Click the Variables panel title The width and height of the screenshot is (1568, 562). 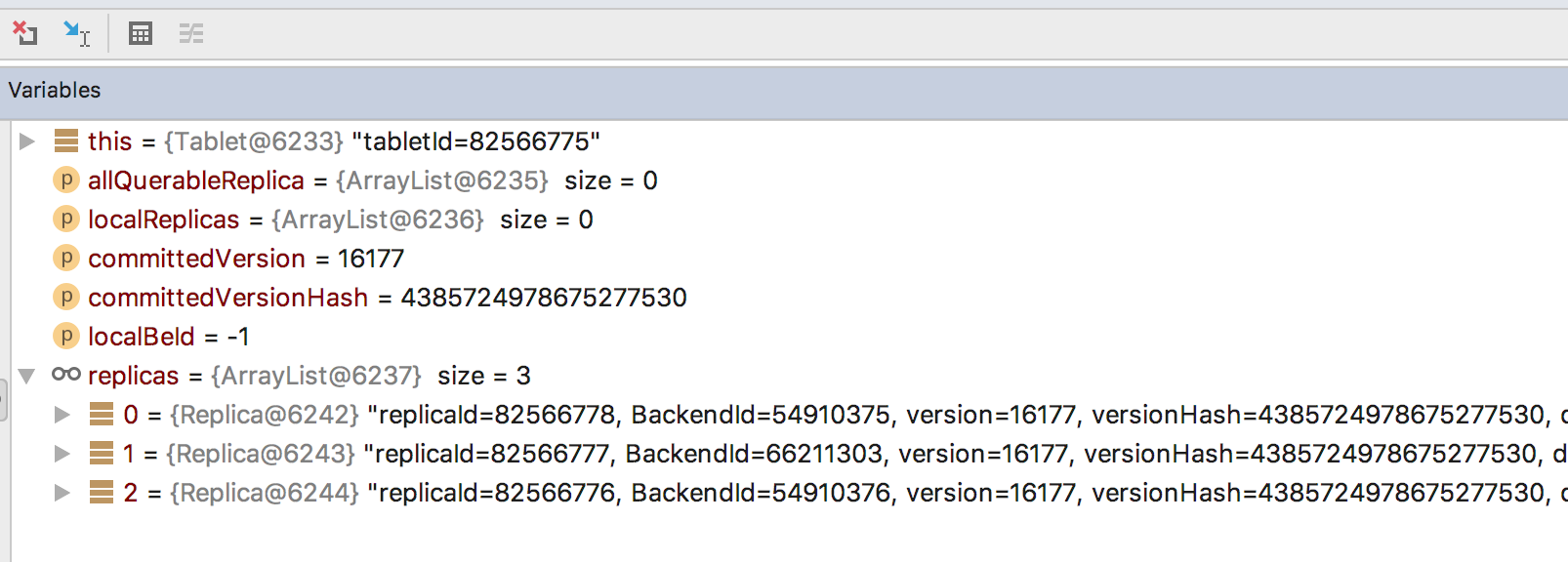coord(54,90)
